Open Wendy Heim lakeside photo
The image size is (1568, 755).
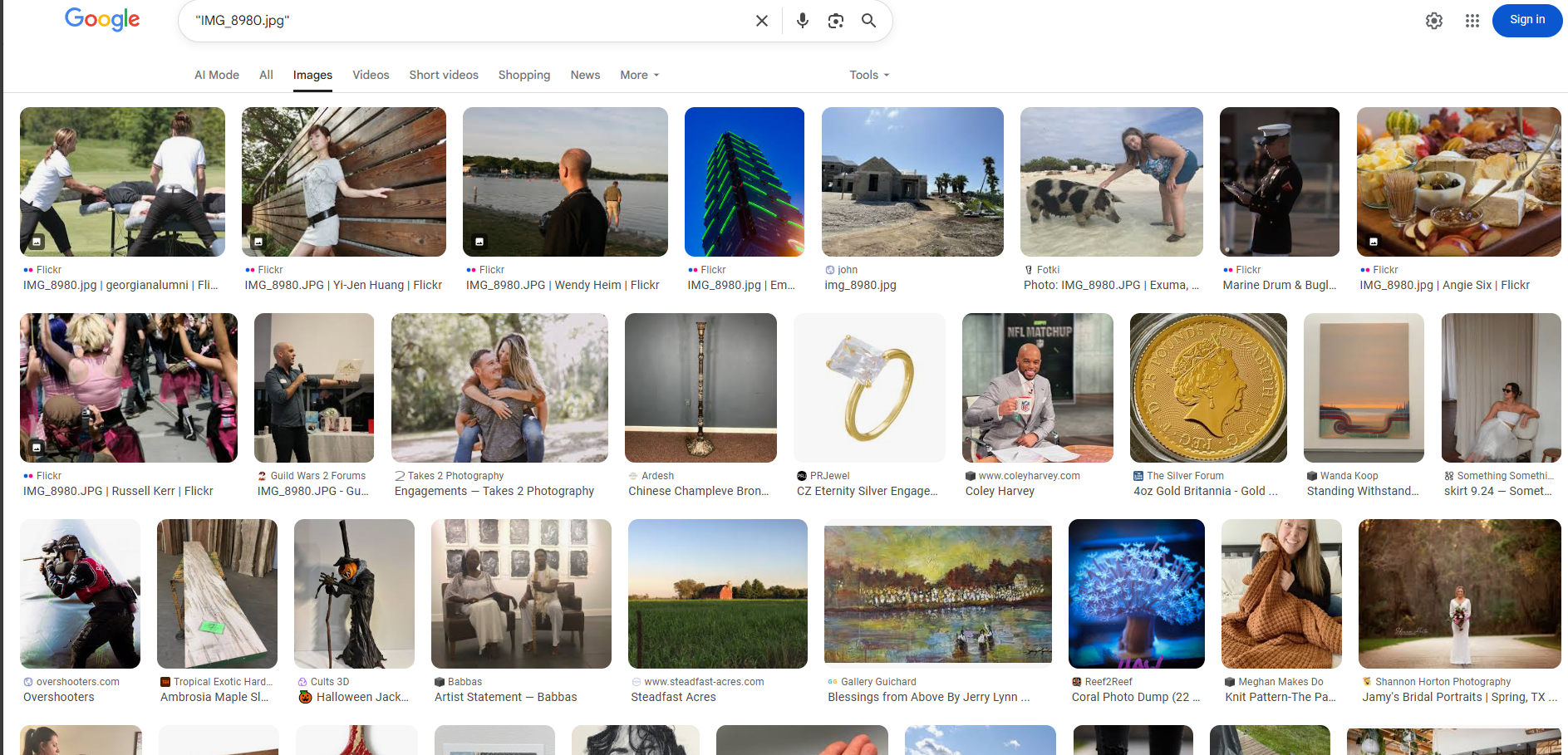point(565,182)
